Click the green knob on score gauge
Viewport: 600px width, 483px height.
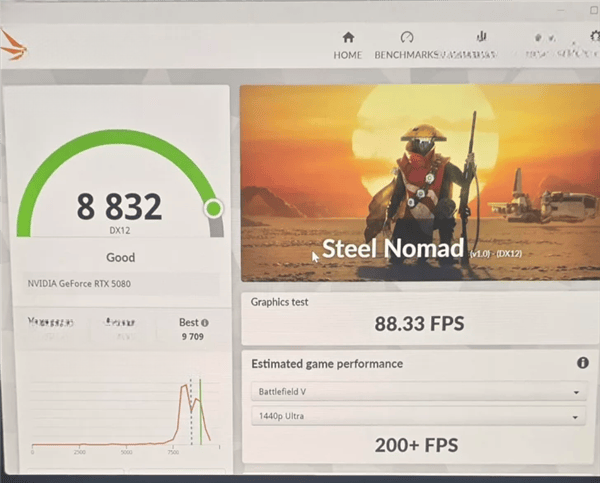coord(214,209)
